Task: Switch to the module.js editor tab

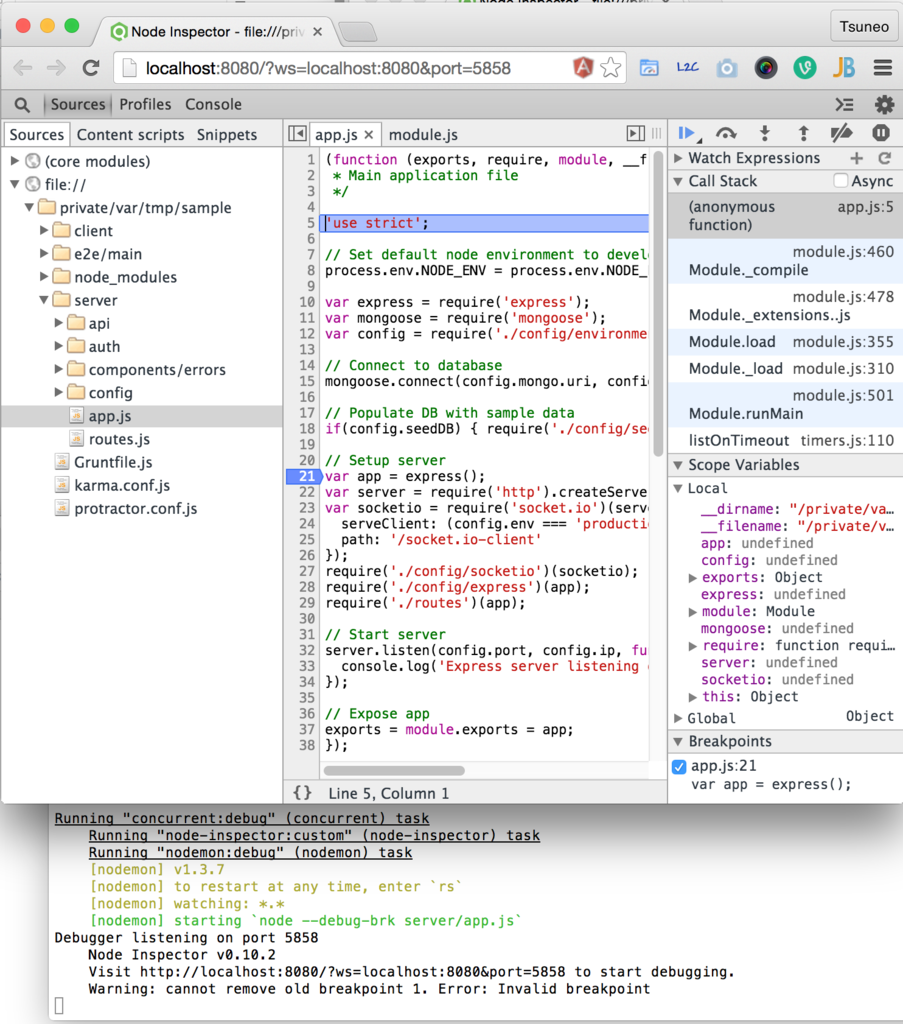Action: tap(423, 135)
